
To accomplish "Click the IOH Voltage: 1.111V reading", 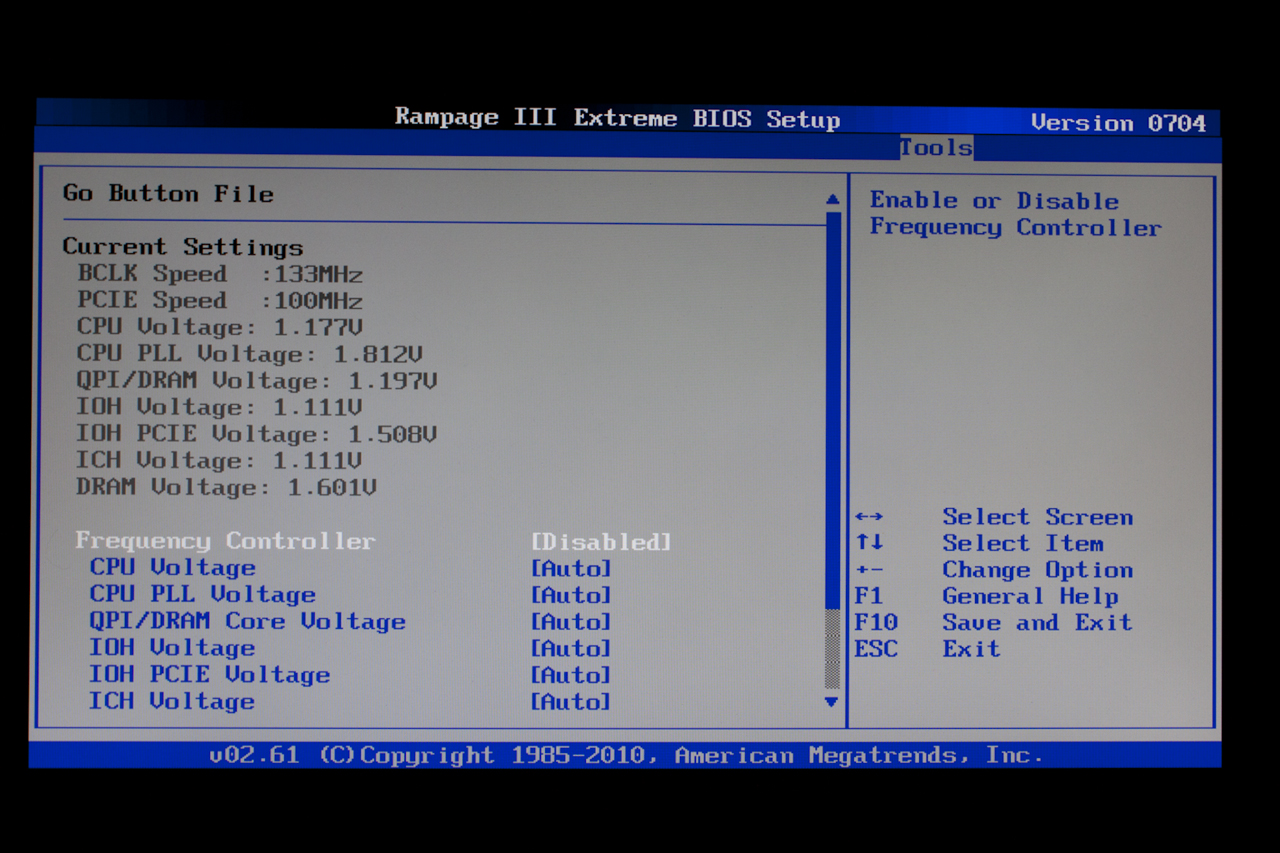I will [220, 407].
